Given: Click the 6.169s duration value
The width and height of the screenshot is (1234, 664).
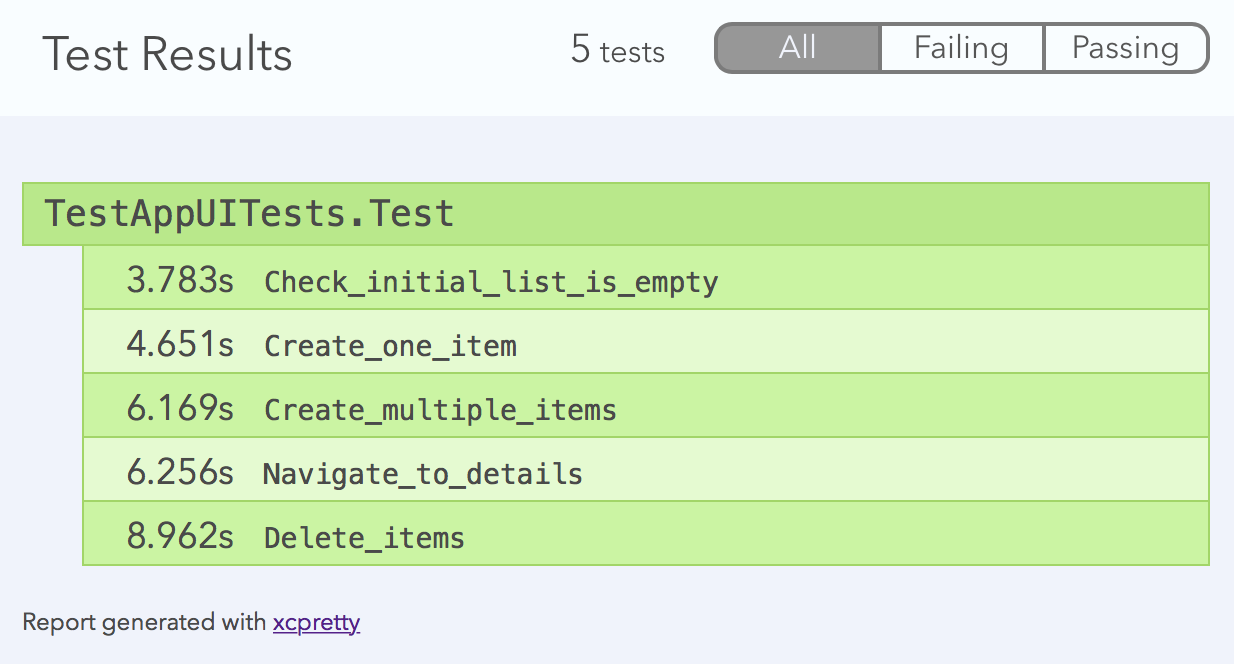Looking at the screenshot, I should 180,409.
